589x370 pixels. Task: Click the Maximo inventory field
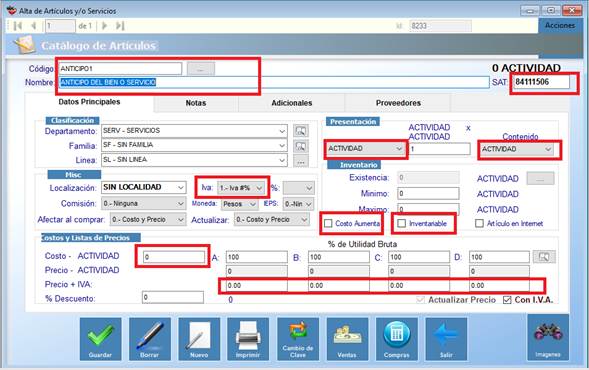click(x=428, y=209)
